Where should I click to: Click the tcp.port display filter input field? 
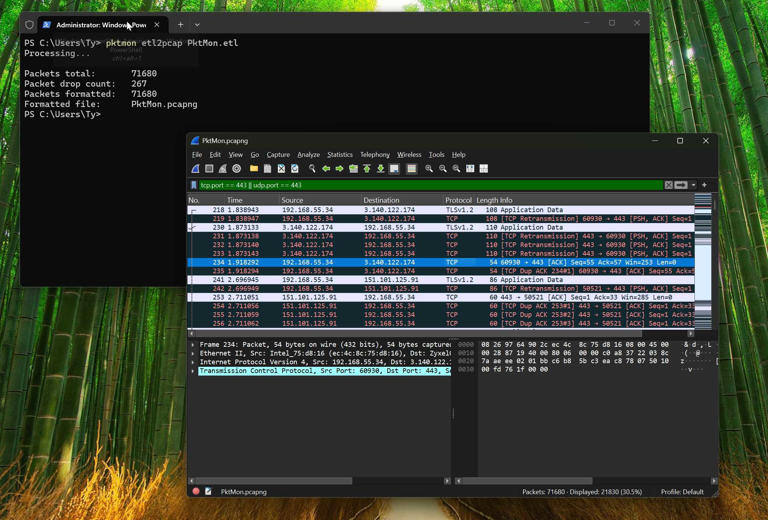coord(431,185)
